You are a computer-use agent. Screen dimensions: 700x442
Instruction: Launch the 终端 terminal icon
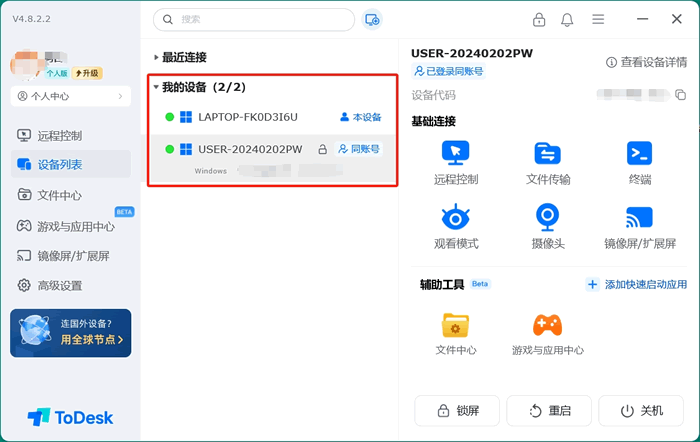click(x=640, y=154)
